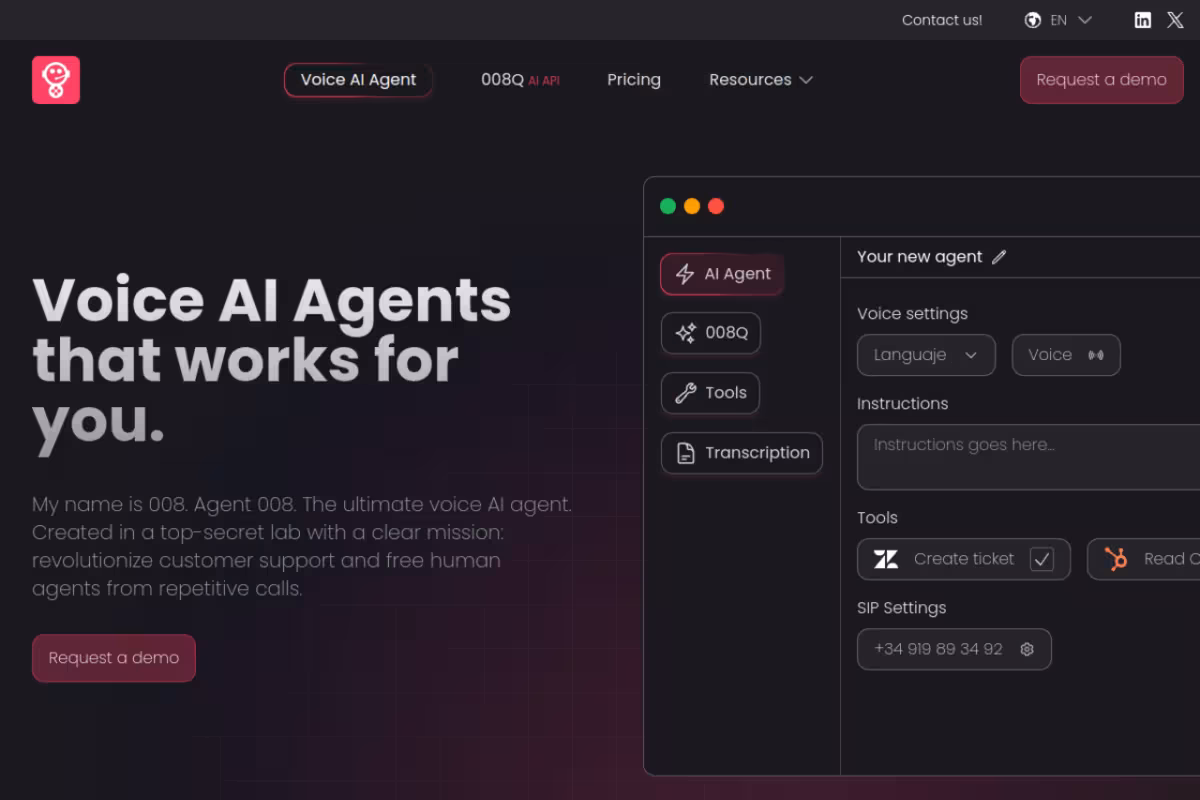Viewport: 1200px width, 800px height.
Task: Click hero Request a demo button
Action: click(114, 658)
